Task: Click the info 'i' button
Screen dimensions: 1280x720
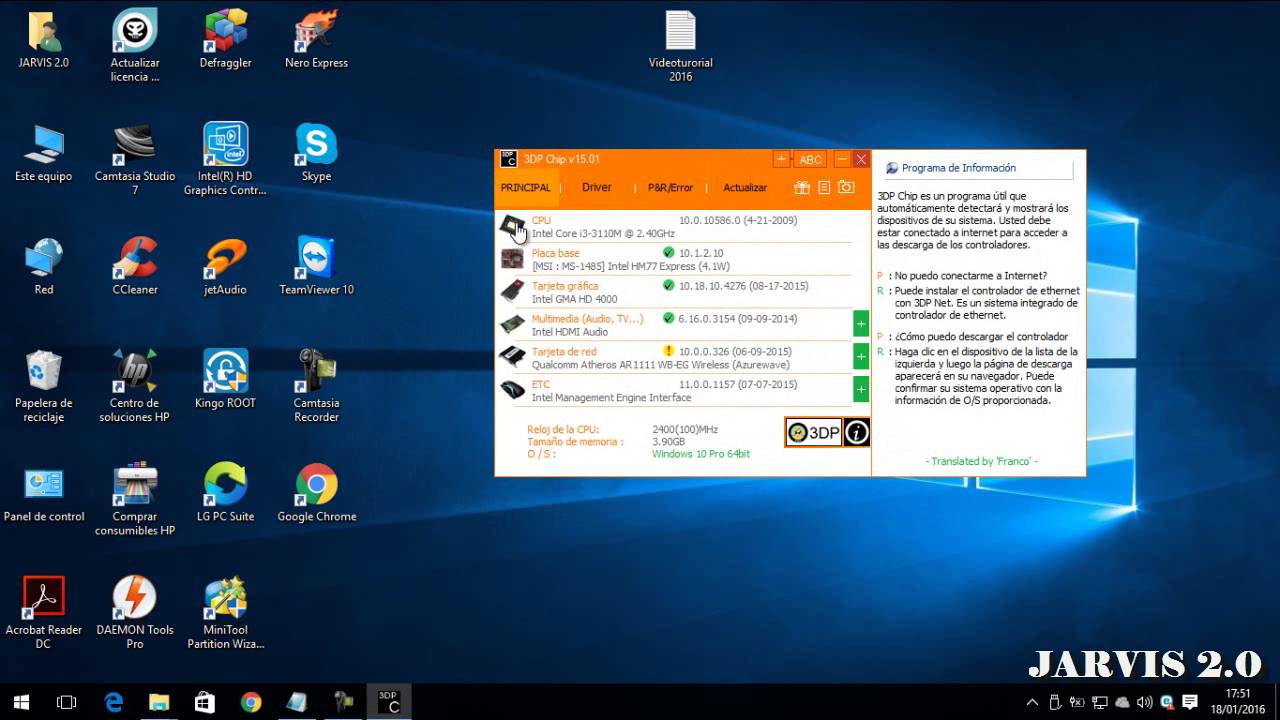Action: point(857,432)
